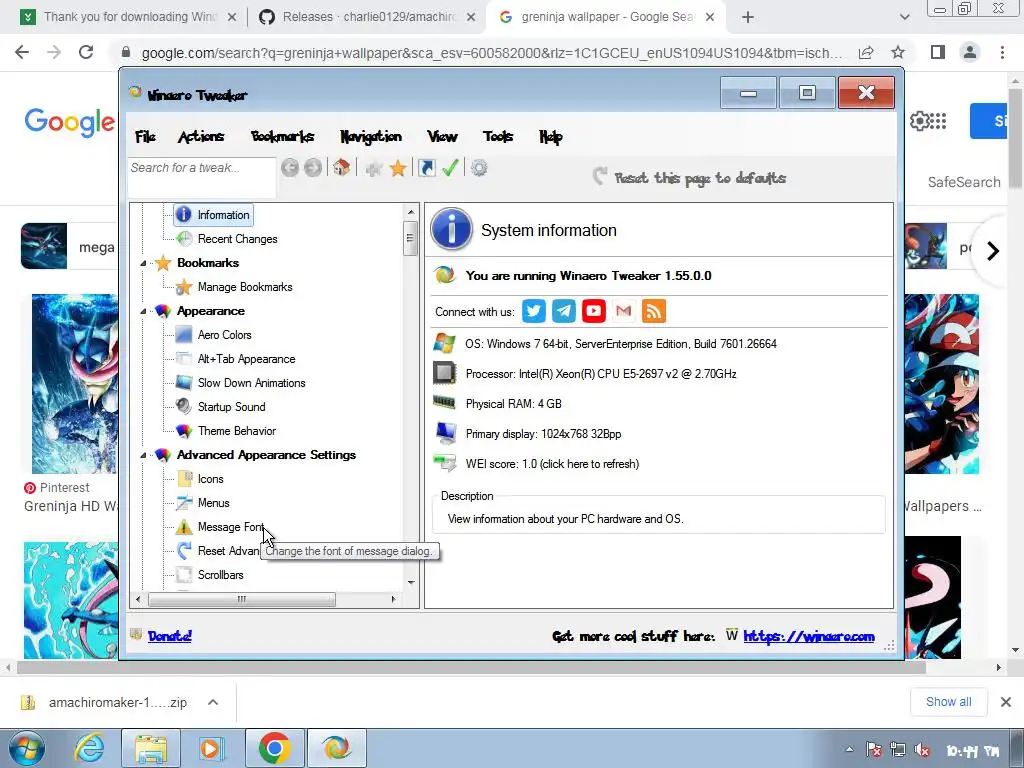The height and width of the screenshot is (768, 1024).
Task: Click the large System information icon
Action: click(x=451, y=229)
